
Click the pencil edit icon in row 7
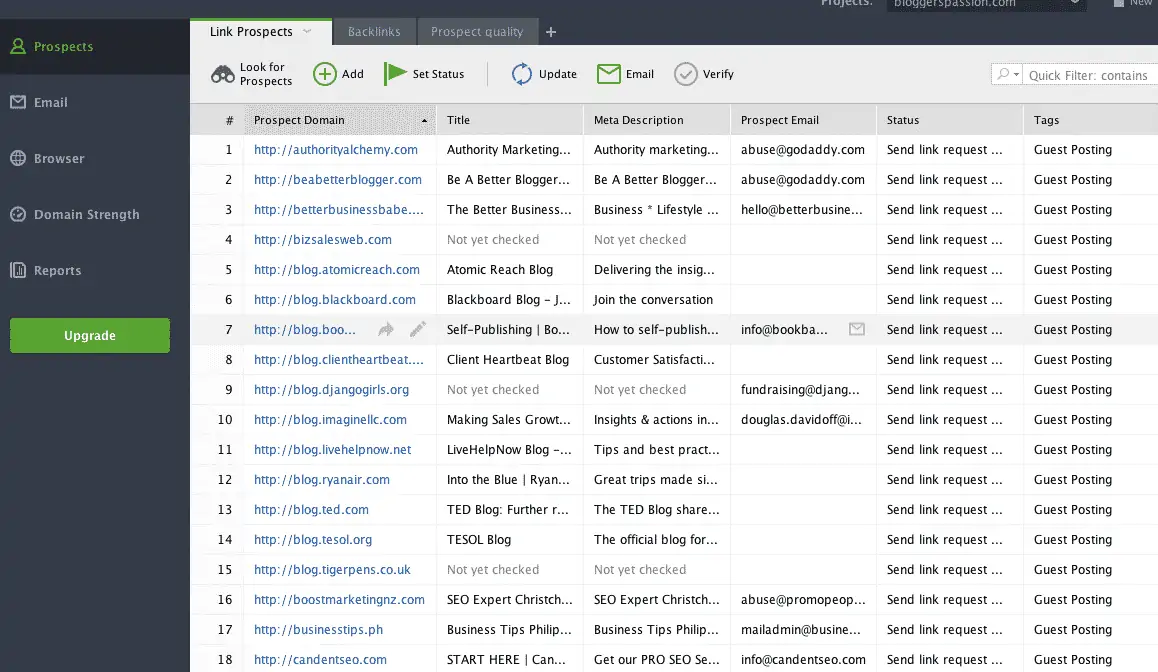[x=417, y=329]
